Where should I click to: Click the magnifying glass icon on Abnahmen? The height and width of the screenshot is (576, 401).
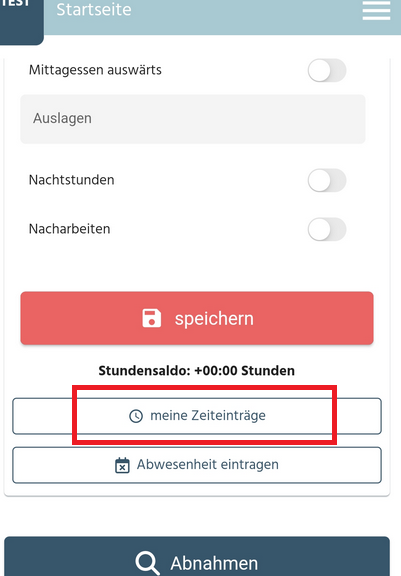coord(148,563)
